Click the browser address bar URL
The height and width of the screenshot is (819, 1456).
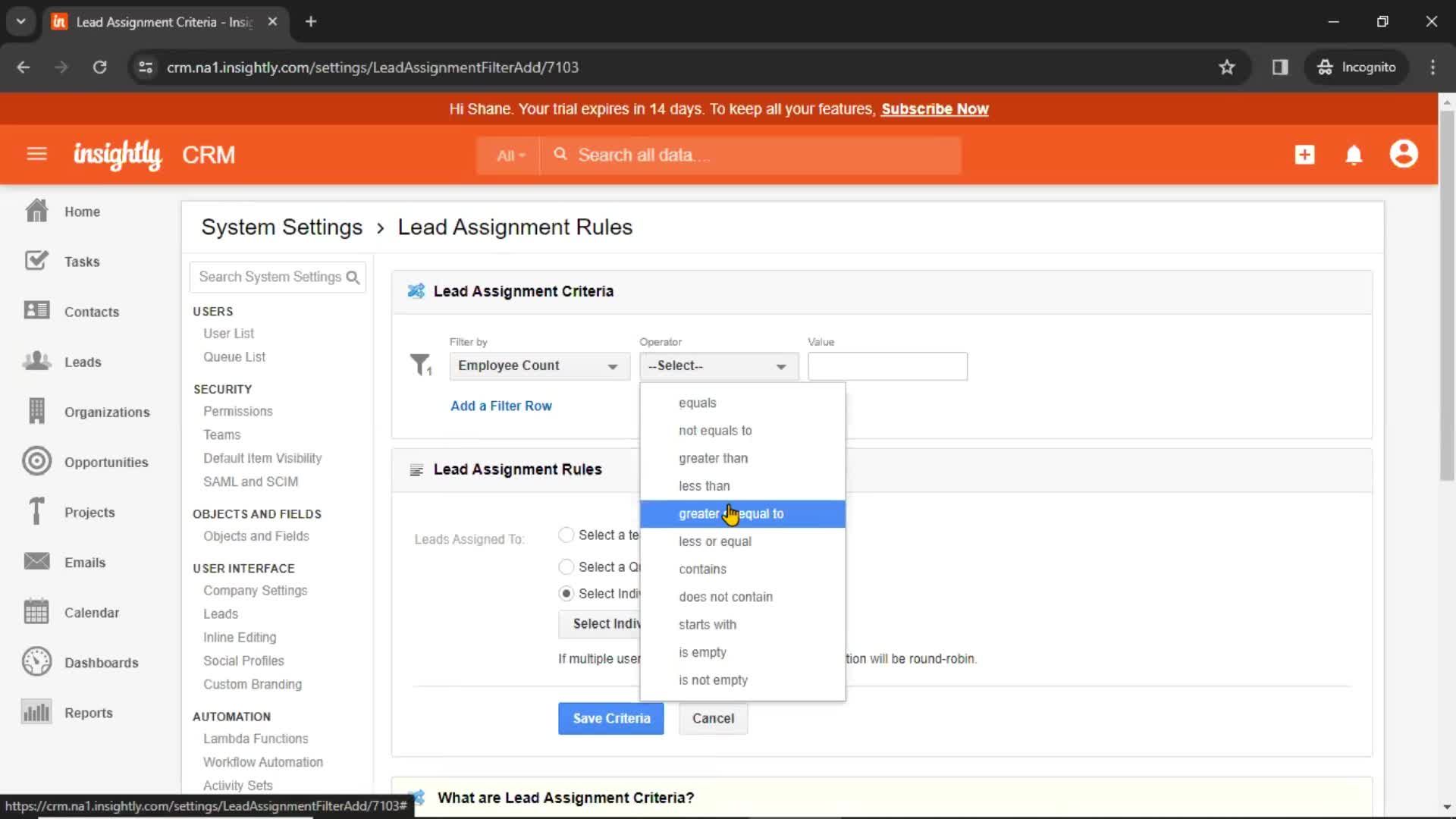pos(372,67)
